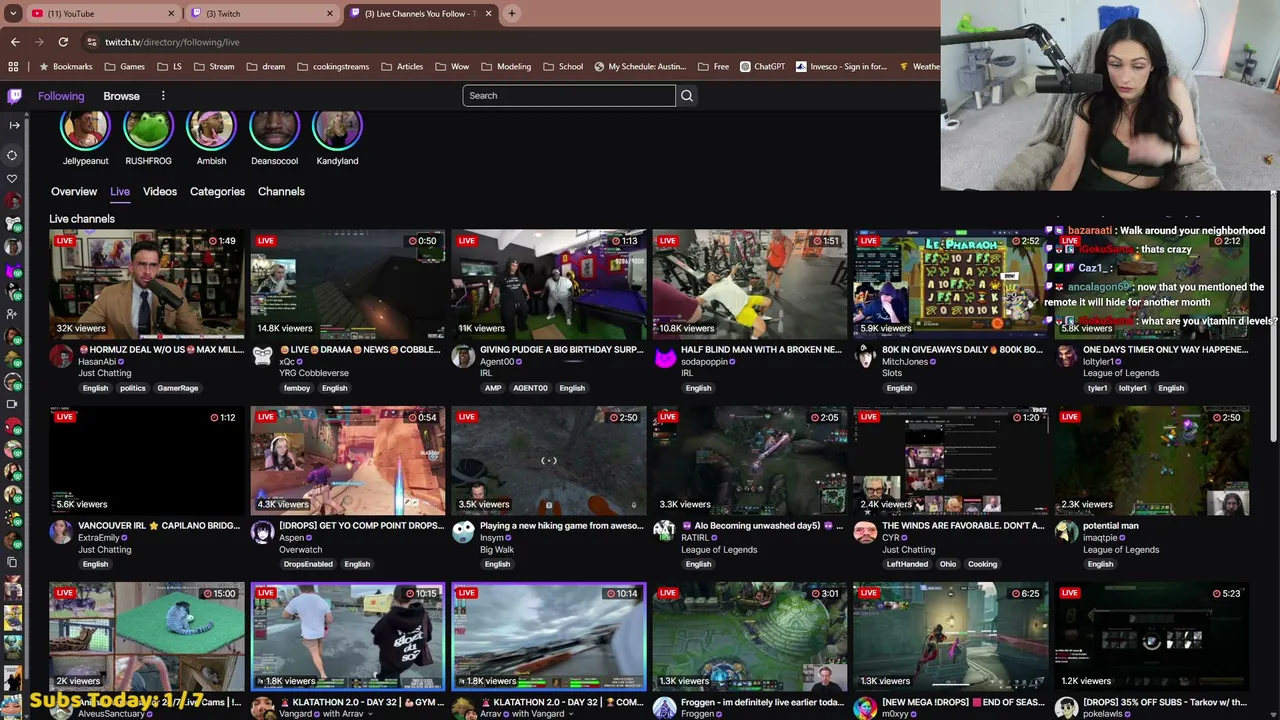This screenshot has height=720, width=1280.
Task: Switch to the (3) Twitch browser tab
Action: point(264,14)
